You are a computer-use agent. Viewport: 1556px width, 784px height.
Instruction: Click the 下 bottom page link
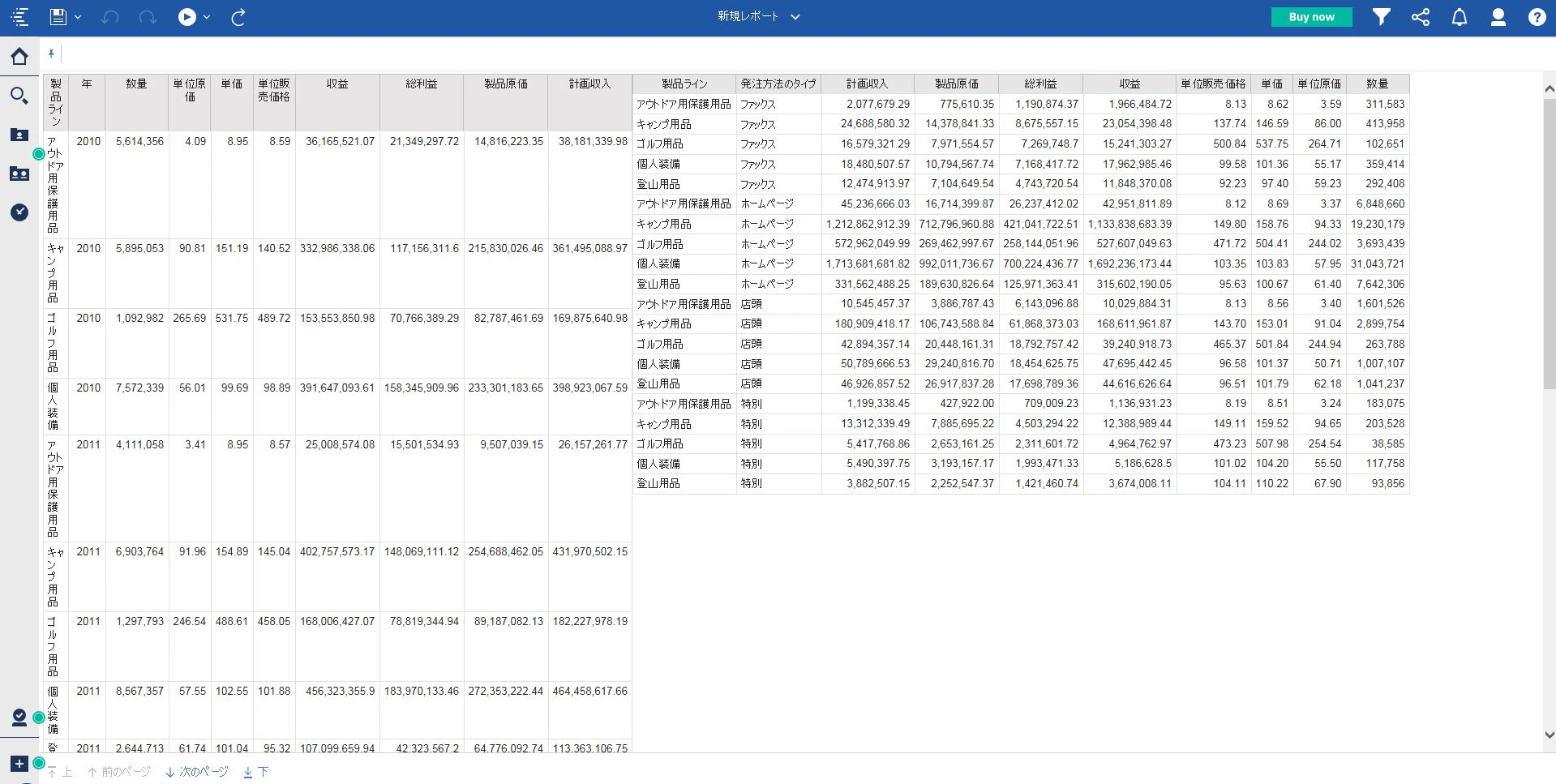[256, 772]
